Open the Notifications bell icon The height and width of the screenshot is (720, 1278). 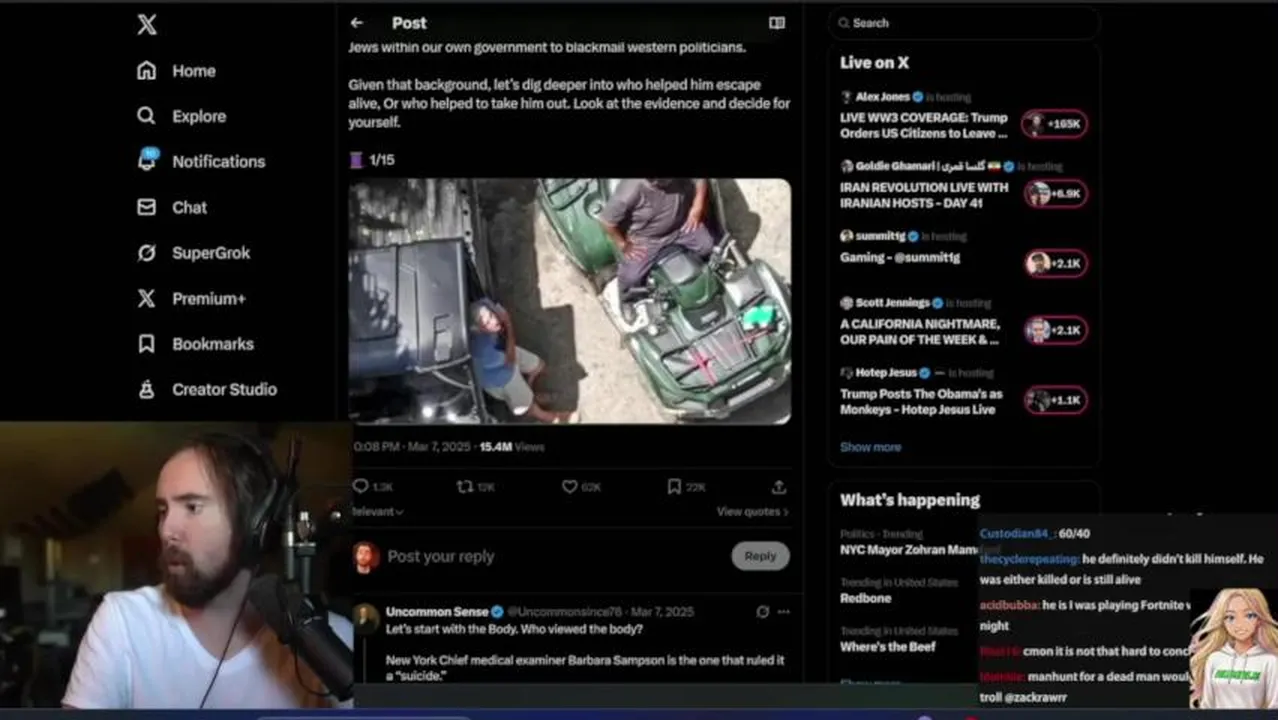click(x=147, y=160)
